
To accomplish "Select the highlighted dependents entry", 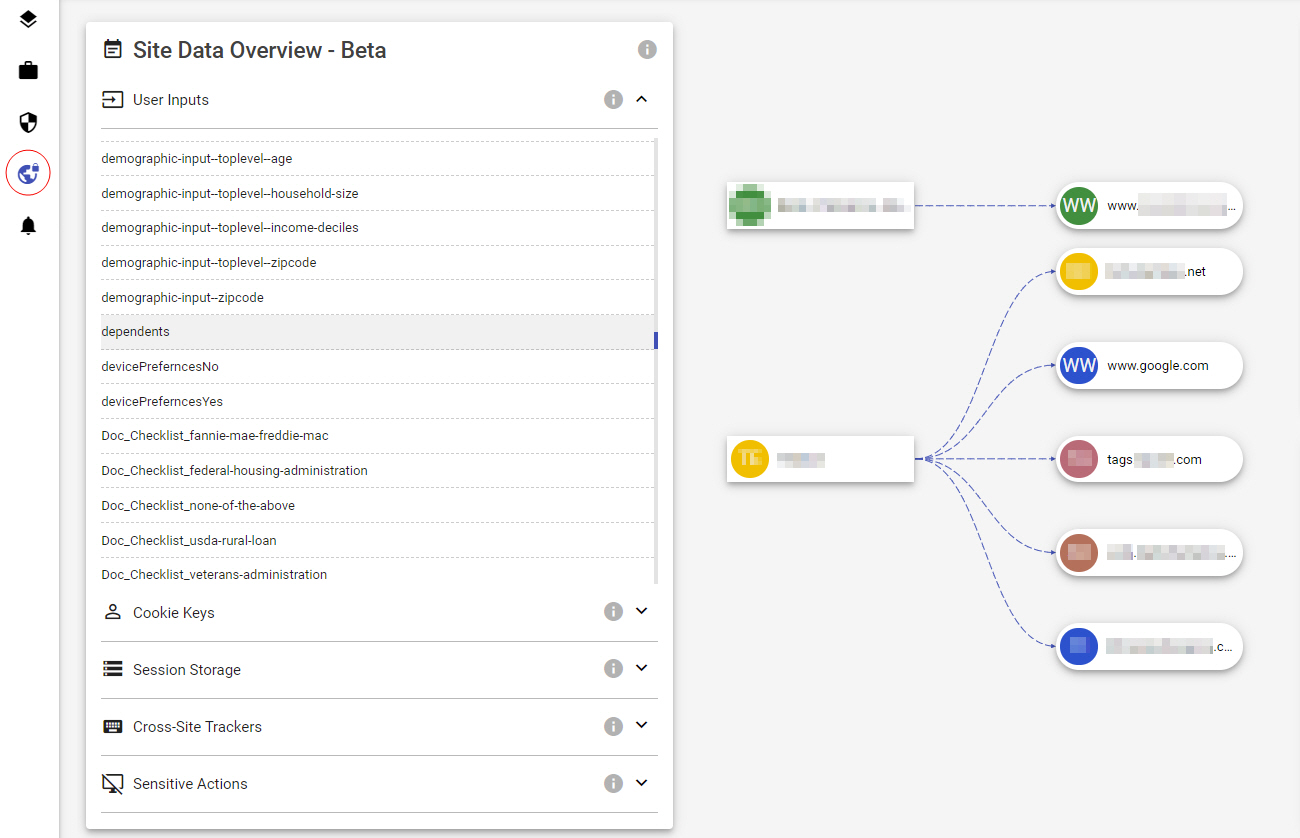I will click(x=378, y=332).
